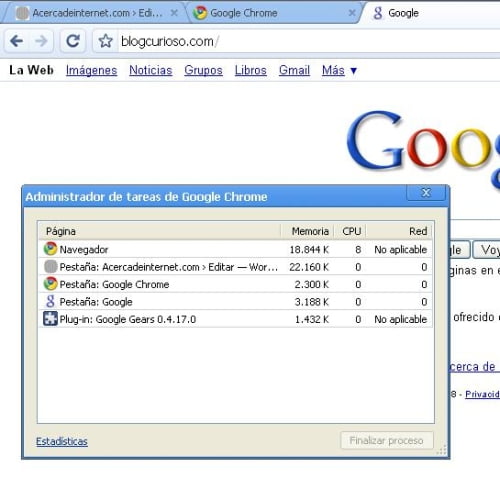The width and height of the screenshot is (500, 478).
Task: Click the Acercadeinternet tab favicon
Action: [22, 13]
